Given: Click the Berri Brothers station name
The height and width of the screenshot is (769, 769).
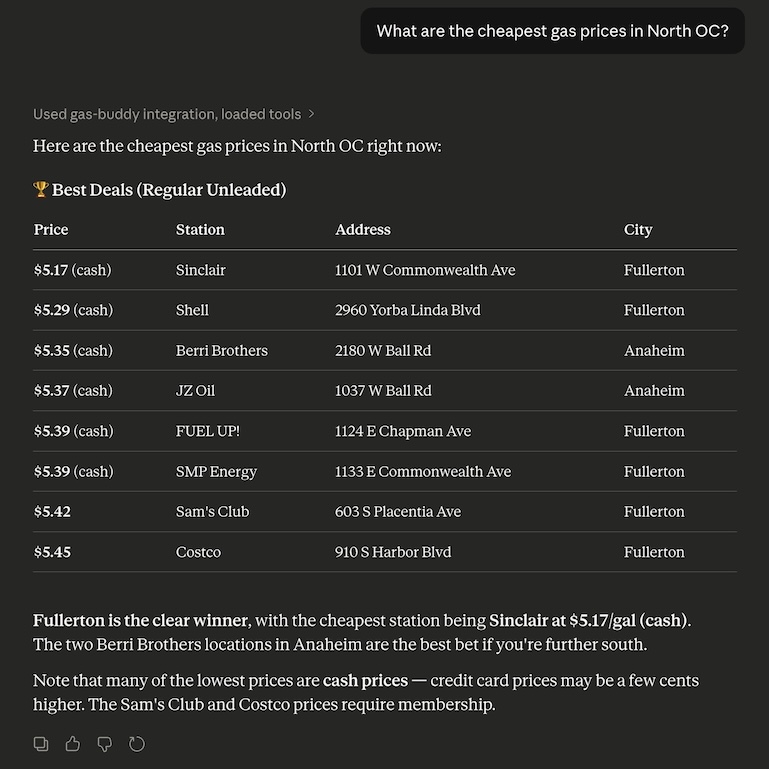Looking at the screenshot, I should click(x=222, y=350).
